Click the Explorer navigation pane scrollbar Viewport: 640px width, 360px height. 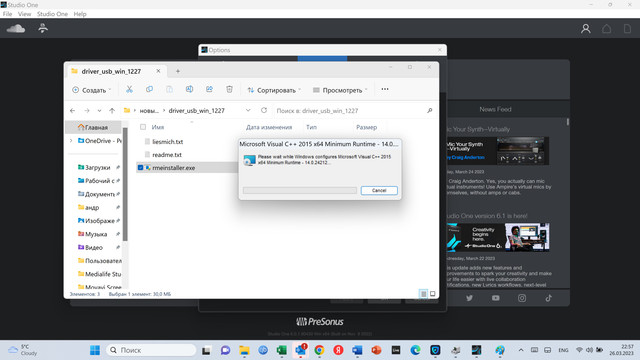[125, 184]
